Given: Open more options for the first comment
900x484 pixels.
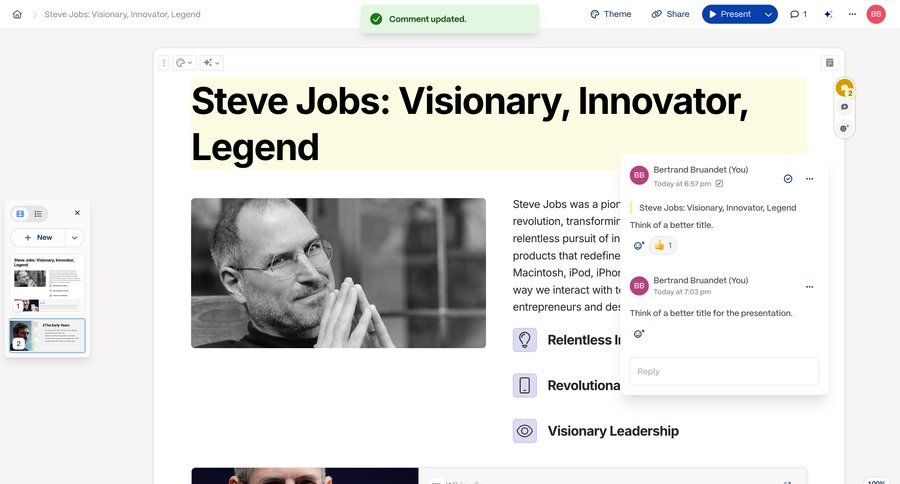Looking at the screenshot, I should (x=809, y=178).
